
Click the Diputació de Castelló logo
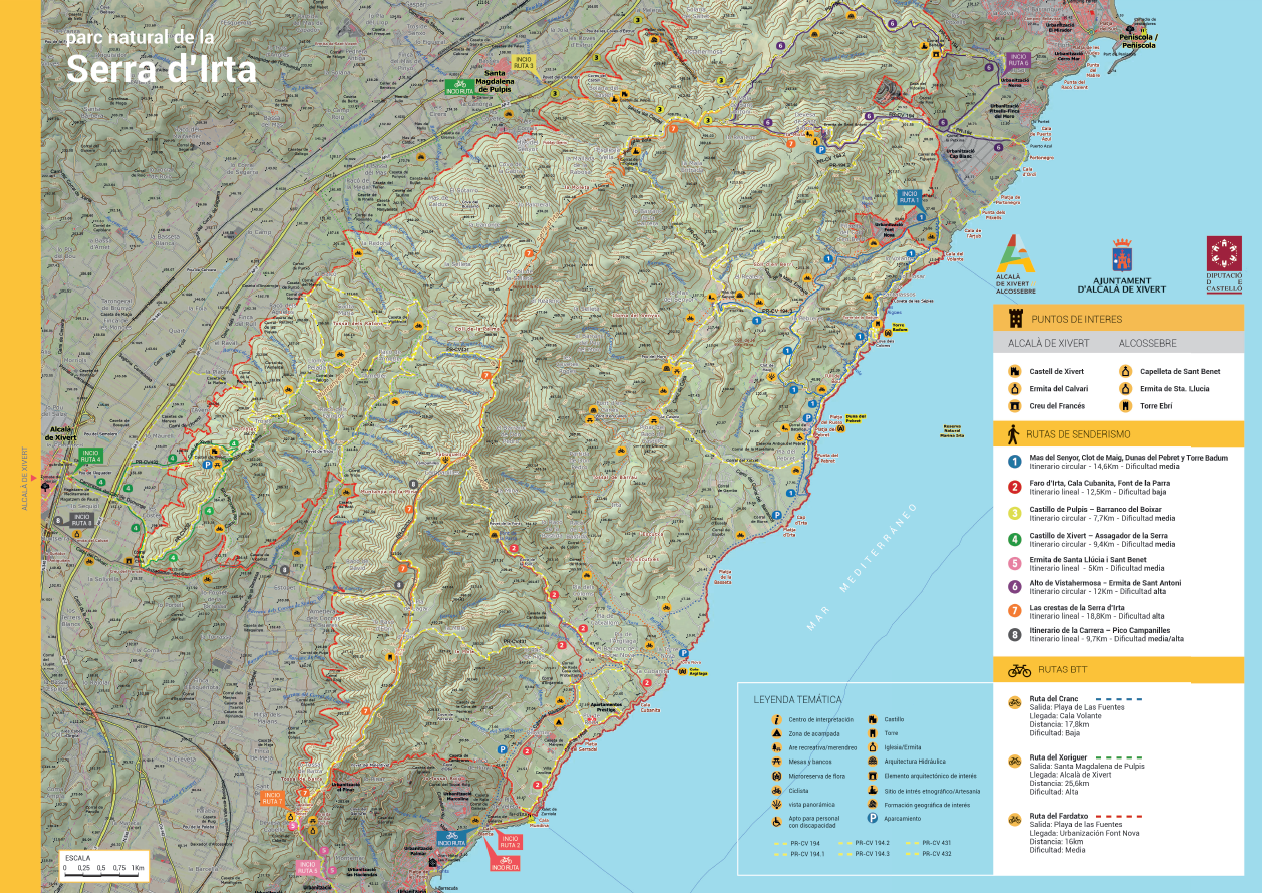point(1223,264)
